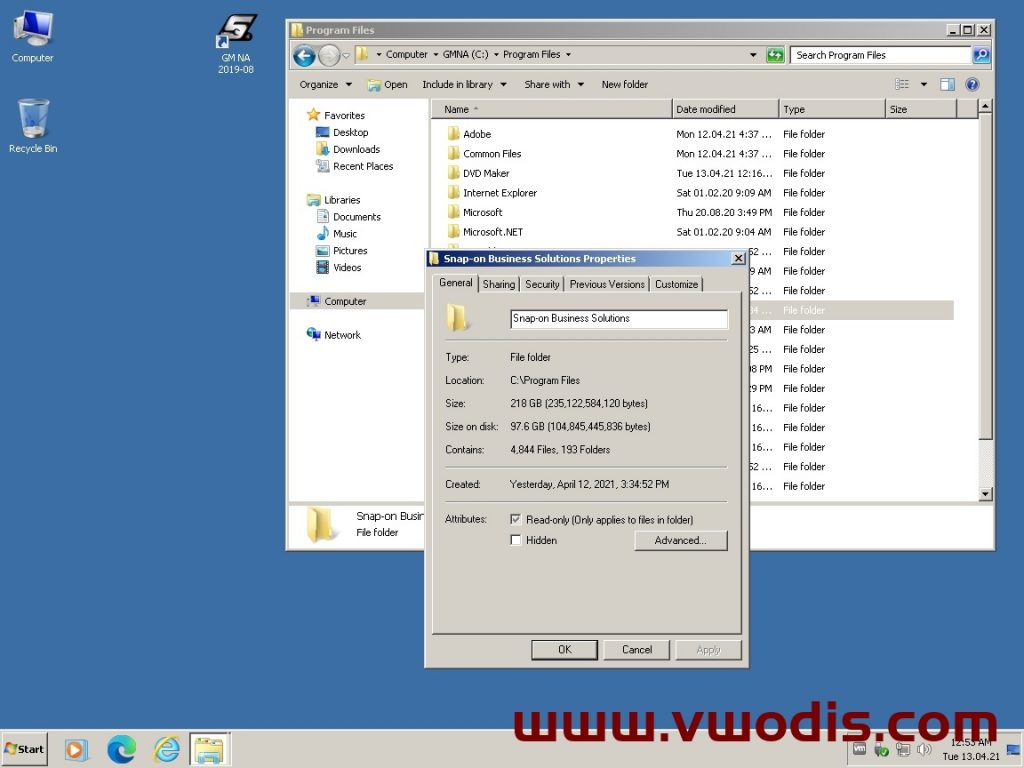Screen dimensions: 1024x768
Task: Open the Start menu
Action: [25, 749]
